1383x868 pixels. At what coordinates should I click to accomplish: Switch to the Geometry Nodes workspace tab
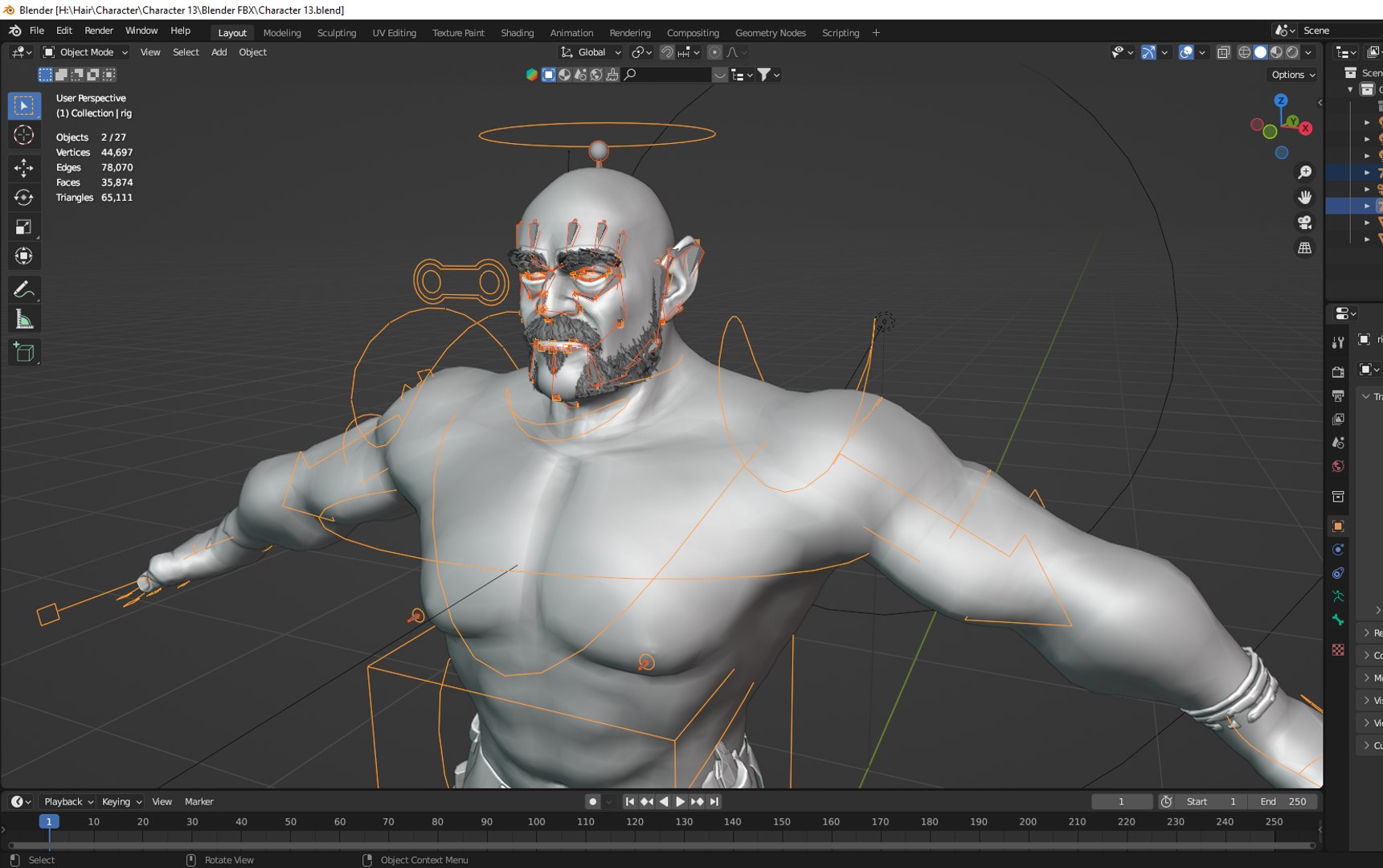770,33
